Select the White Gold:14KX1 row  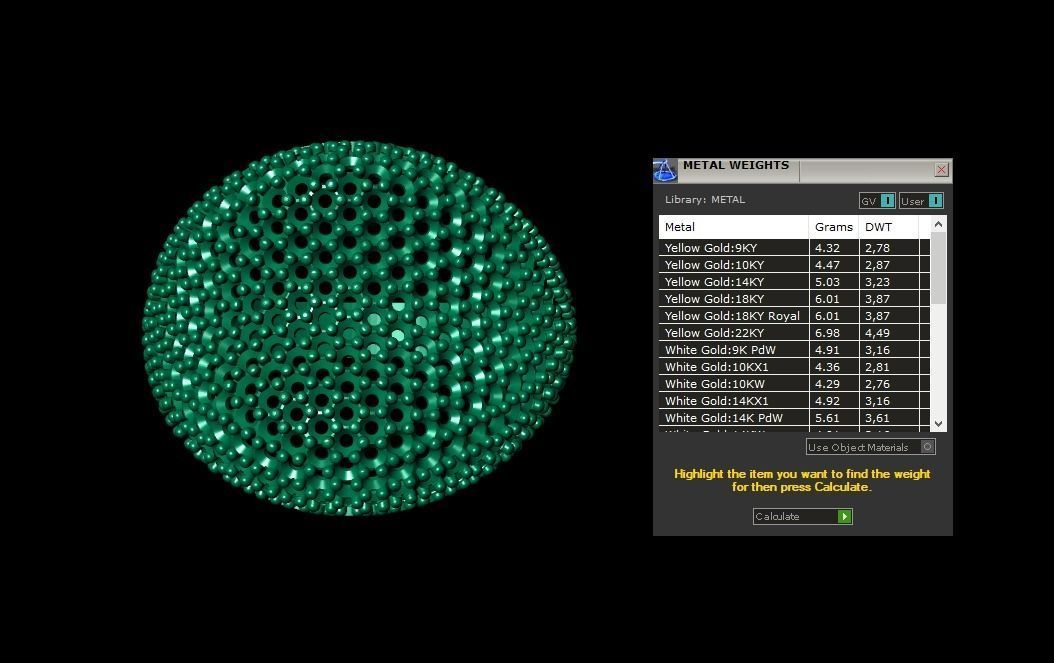click(x=794, y=401)
